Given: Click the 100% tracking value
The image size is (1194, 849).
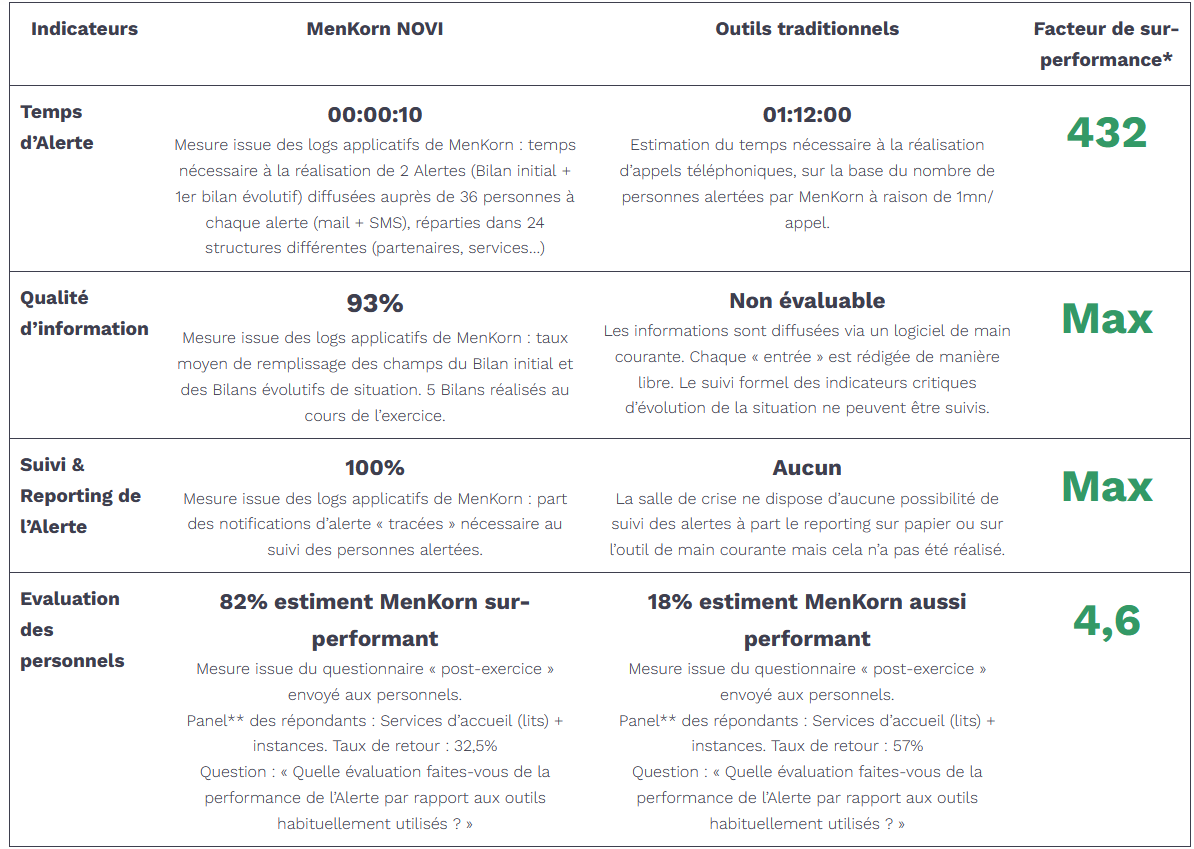Looking at the screenshot, I should click(375, 468).
